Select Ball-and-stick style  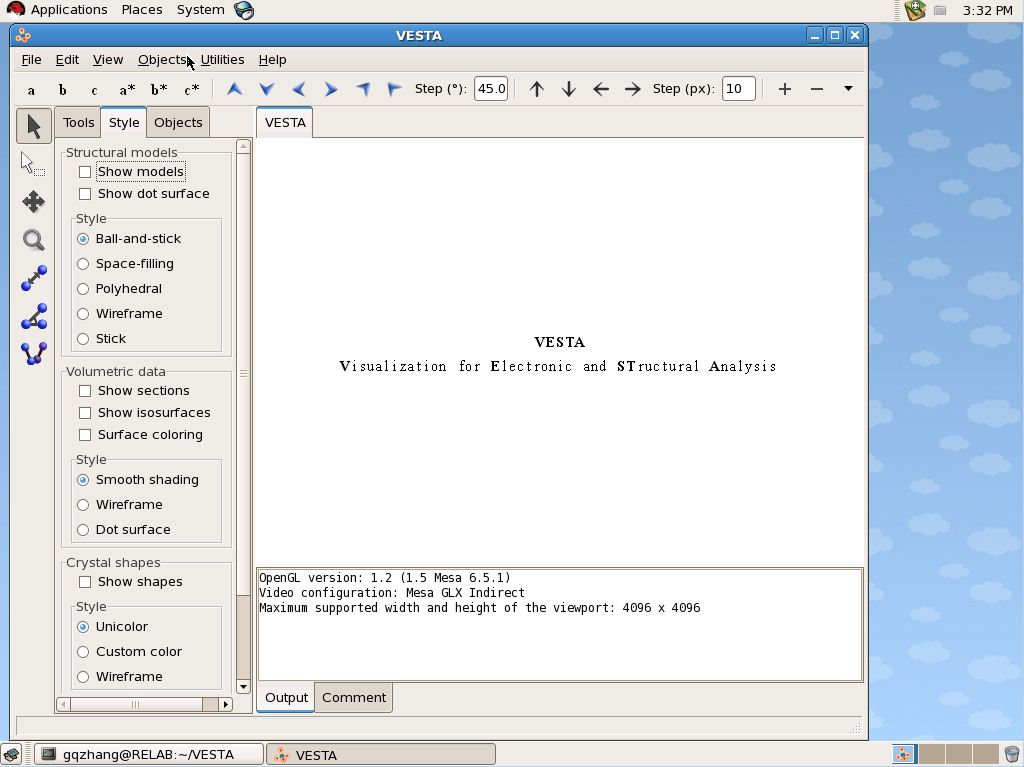83,239
